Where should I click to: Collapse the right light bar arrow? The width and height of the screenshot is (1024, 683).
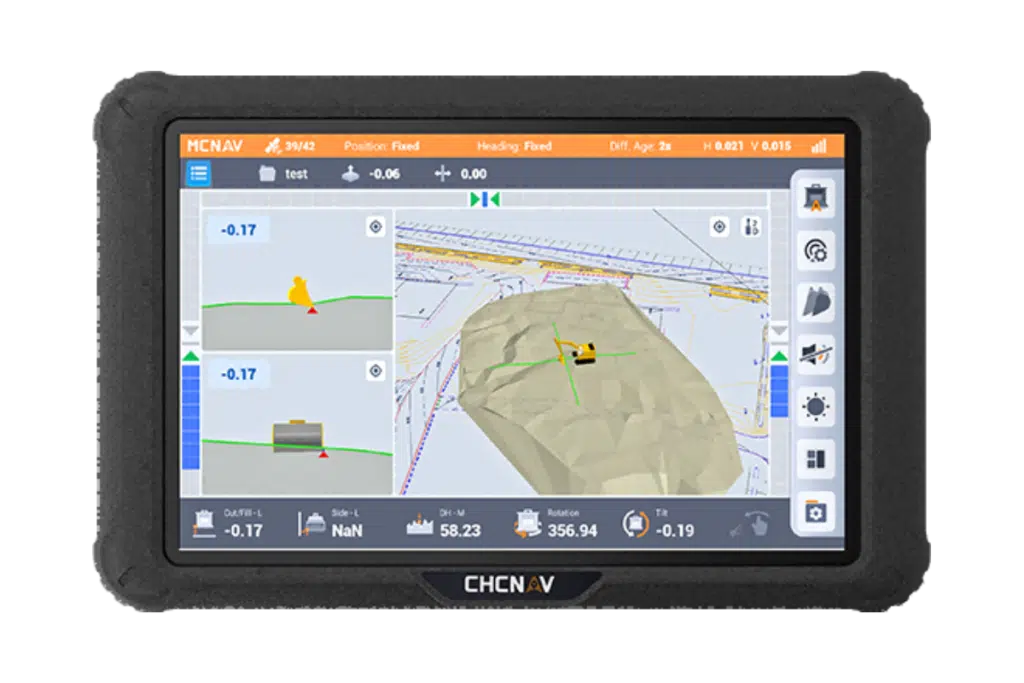point(779,331)
